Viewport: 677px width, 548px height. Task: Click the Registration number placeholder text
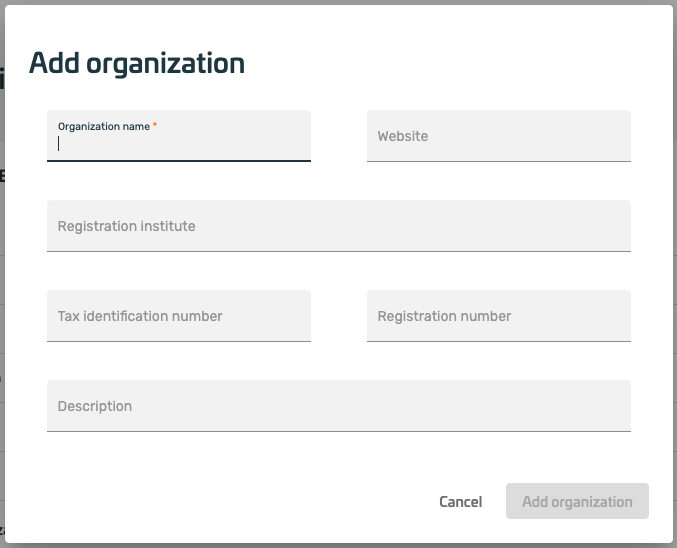(444, 316)
